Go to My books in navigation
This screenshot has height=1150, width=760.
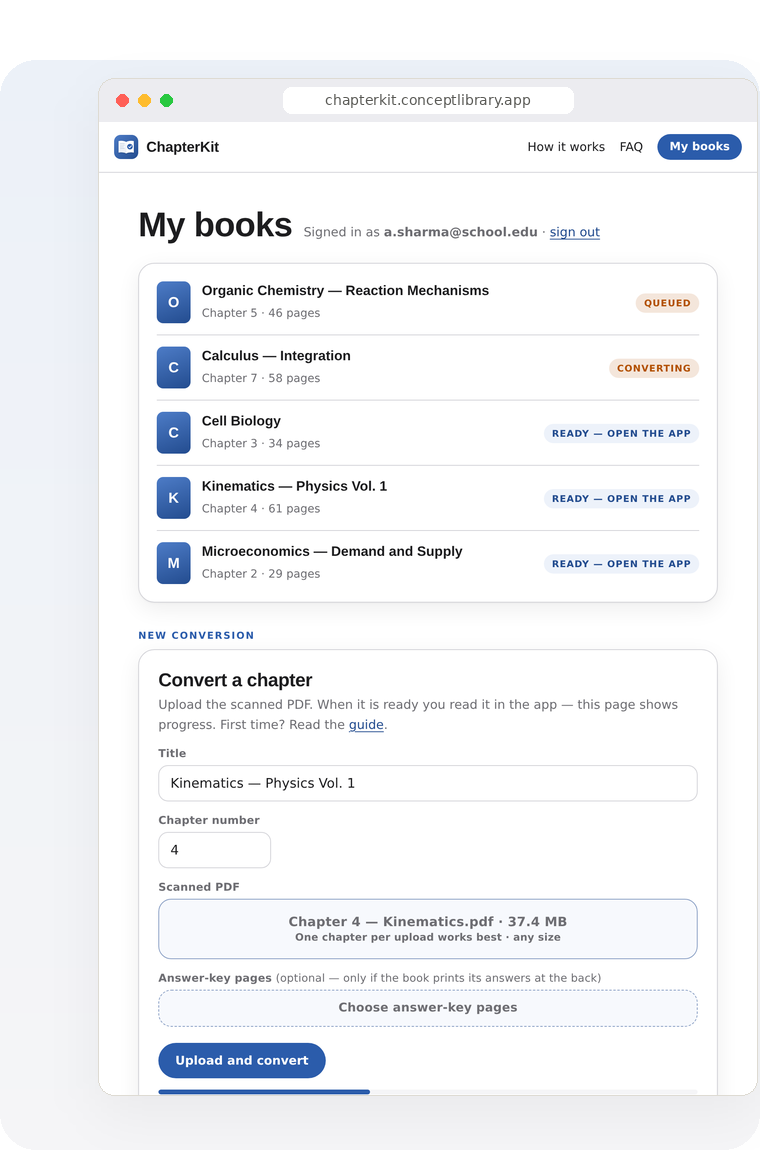tap(699, 147)
